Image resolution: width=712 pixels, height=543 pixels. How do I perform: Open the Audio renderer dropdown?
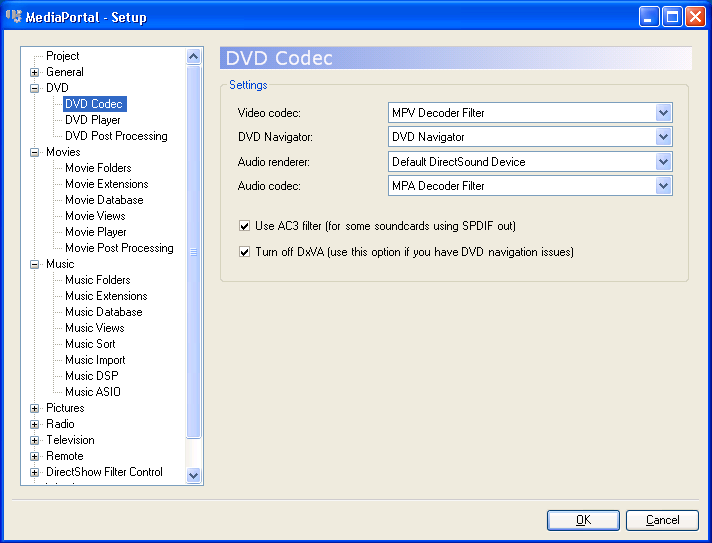point(663,162)
